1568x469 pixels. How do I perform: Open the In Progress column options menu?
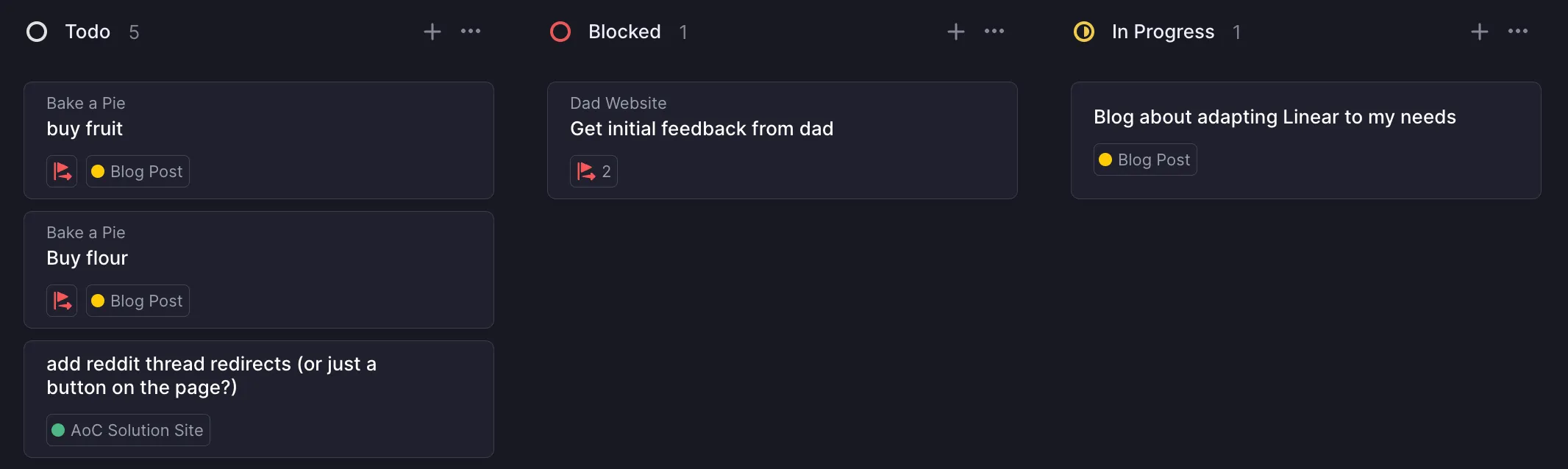click(1518, 32)
